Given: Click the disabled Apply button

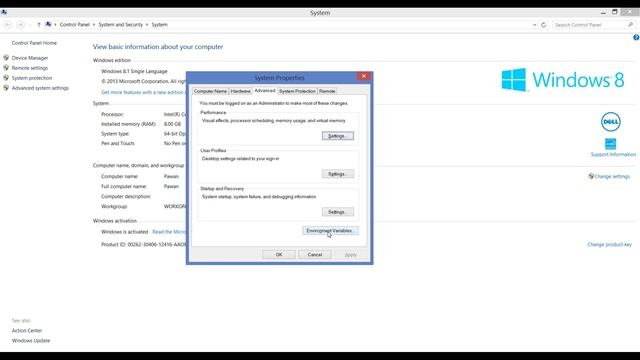Looking at the screenshot, I should [351, 255].
